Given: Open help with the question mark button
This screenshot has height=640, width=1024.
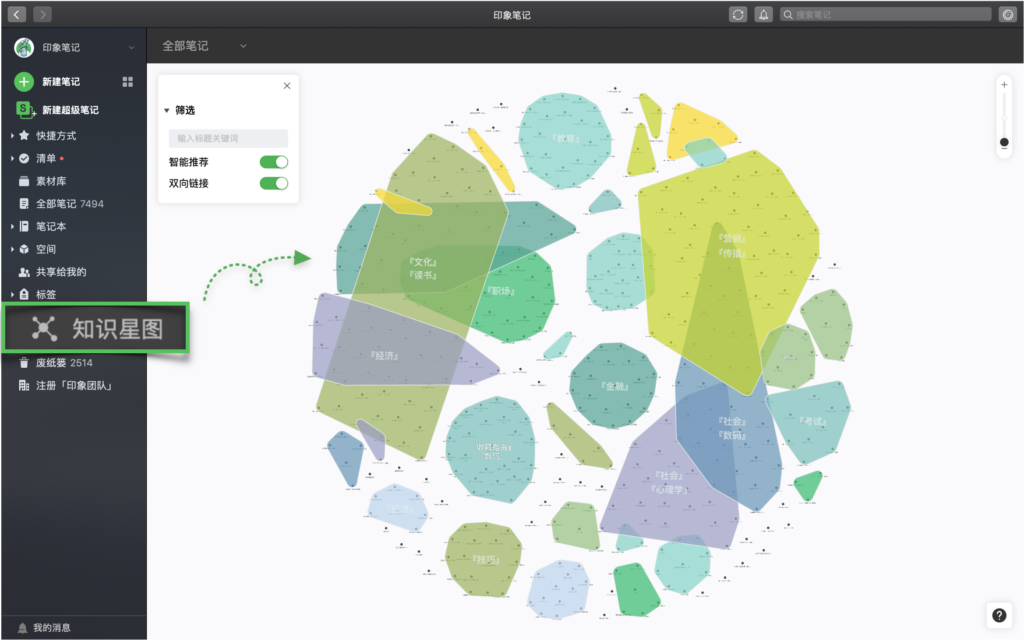Looking at the screenshot, I should coord(999,615).
